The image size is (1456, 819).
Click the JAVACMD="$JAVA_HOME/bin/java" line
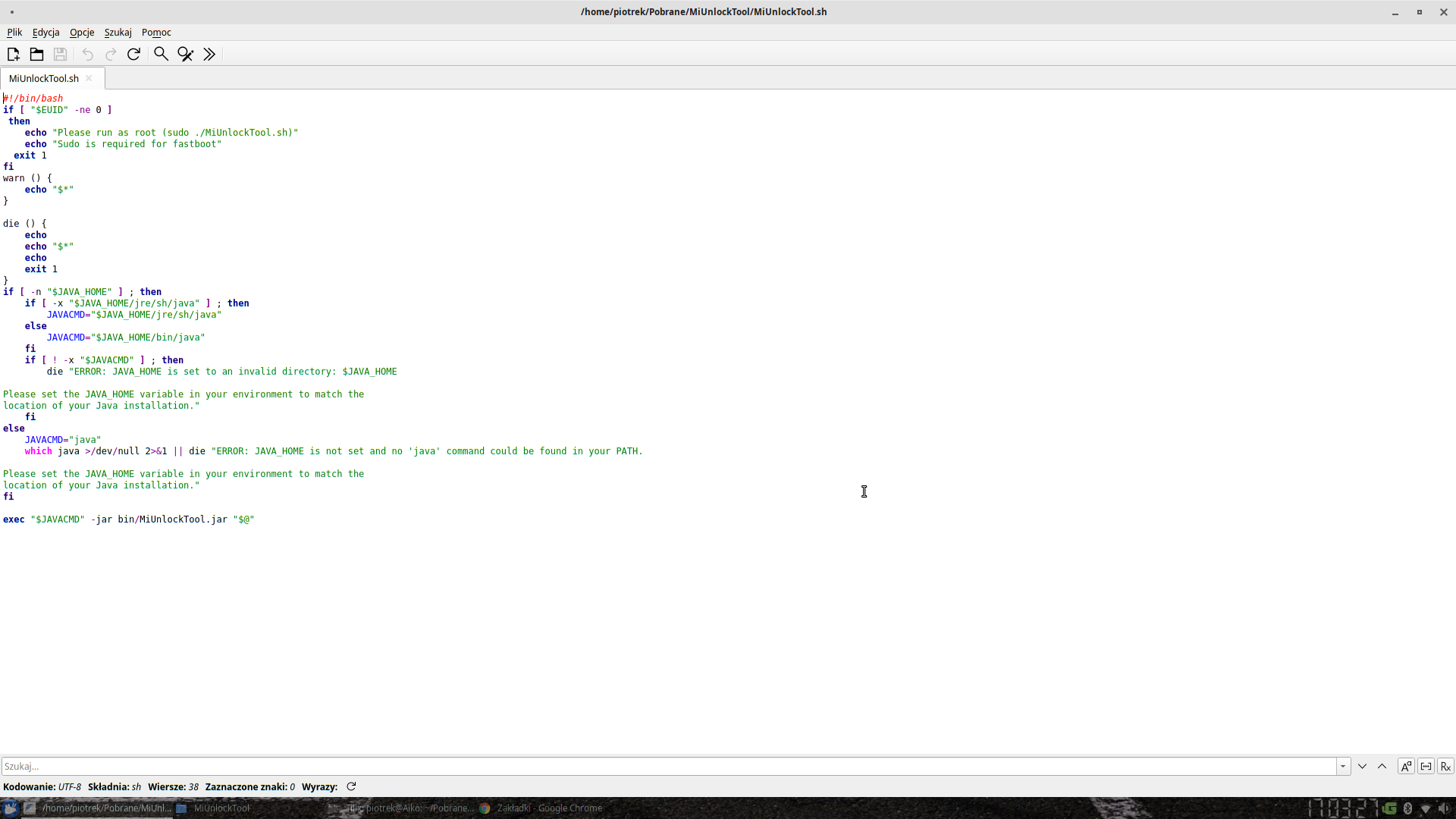tap(126, 337)
